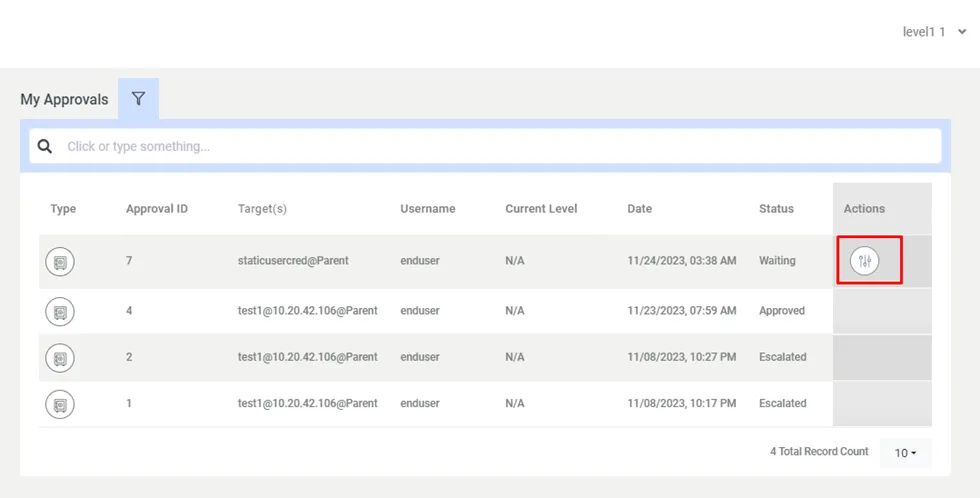The height and width of the screenshot is (498, 980).
Task: Click approval ID 4 cell
Action: point(129,311)
